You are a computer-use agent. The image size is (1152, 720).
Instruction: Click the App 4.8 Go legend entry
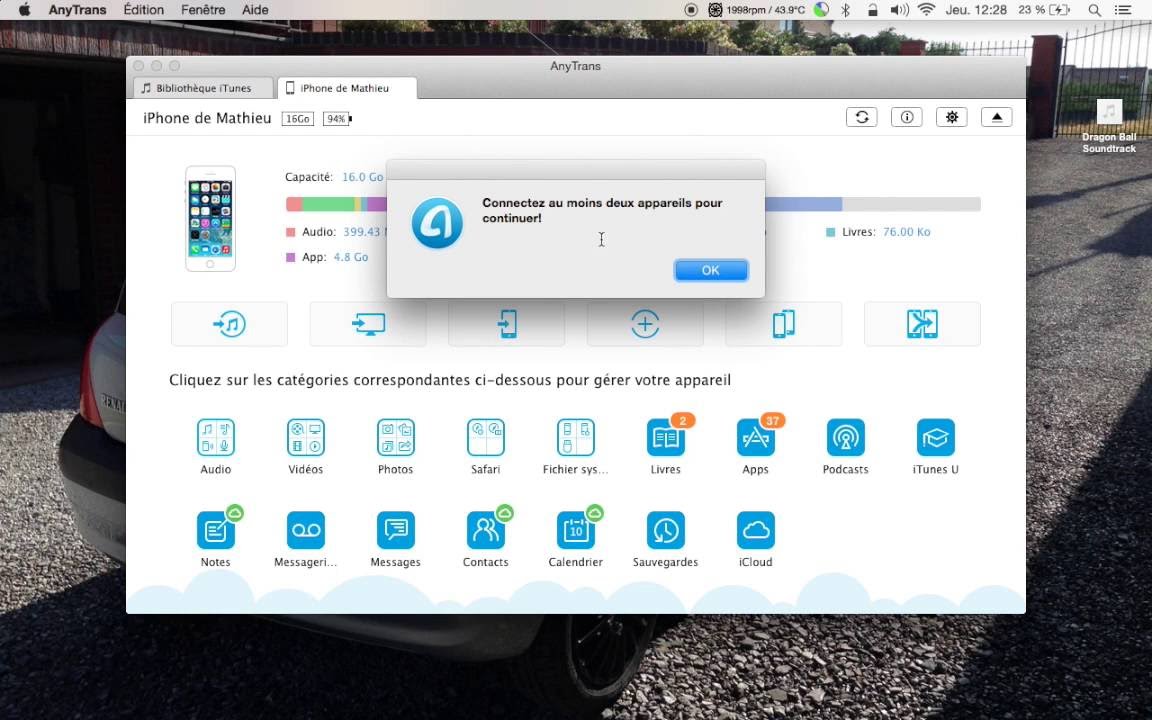(327, 257)
